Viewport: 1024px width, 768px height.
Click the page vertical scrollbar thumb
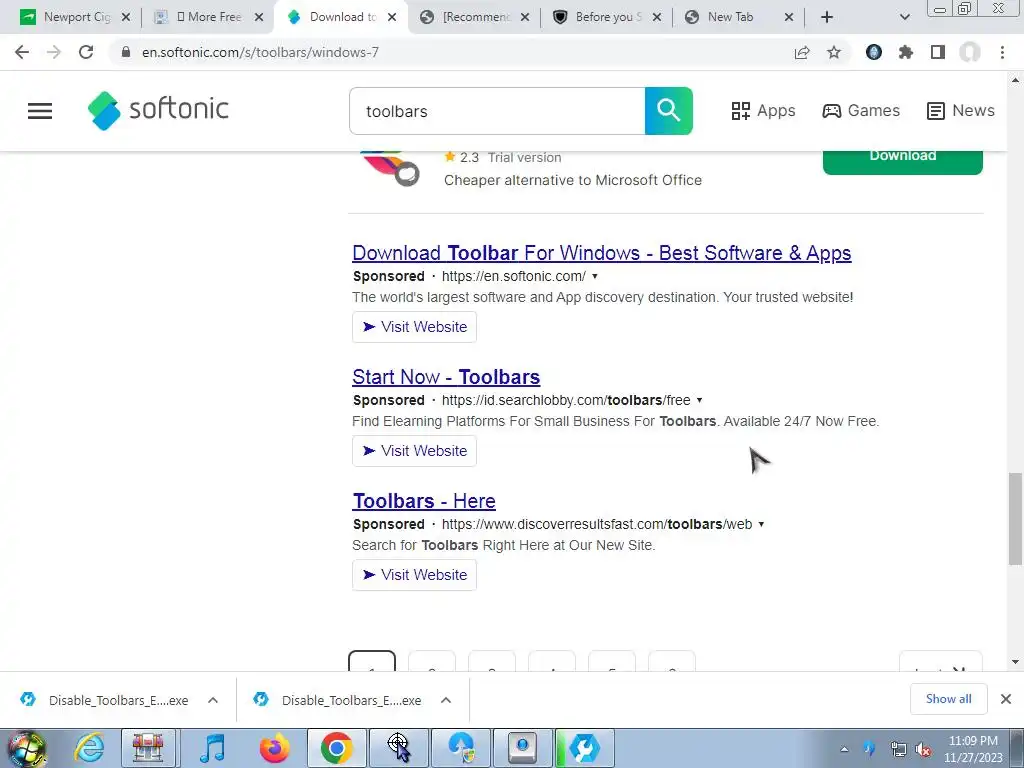(x=1015, y=519)
